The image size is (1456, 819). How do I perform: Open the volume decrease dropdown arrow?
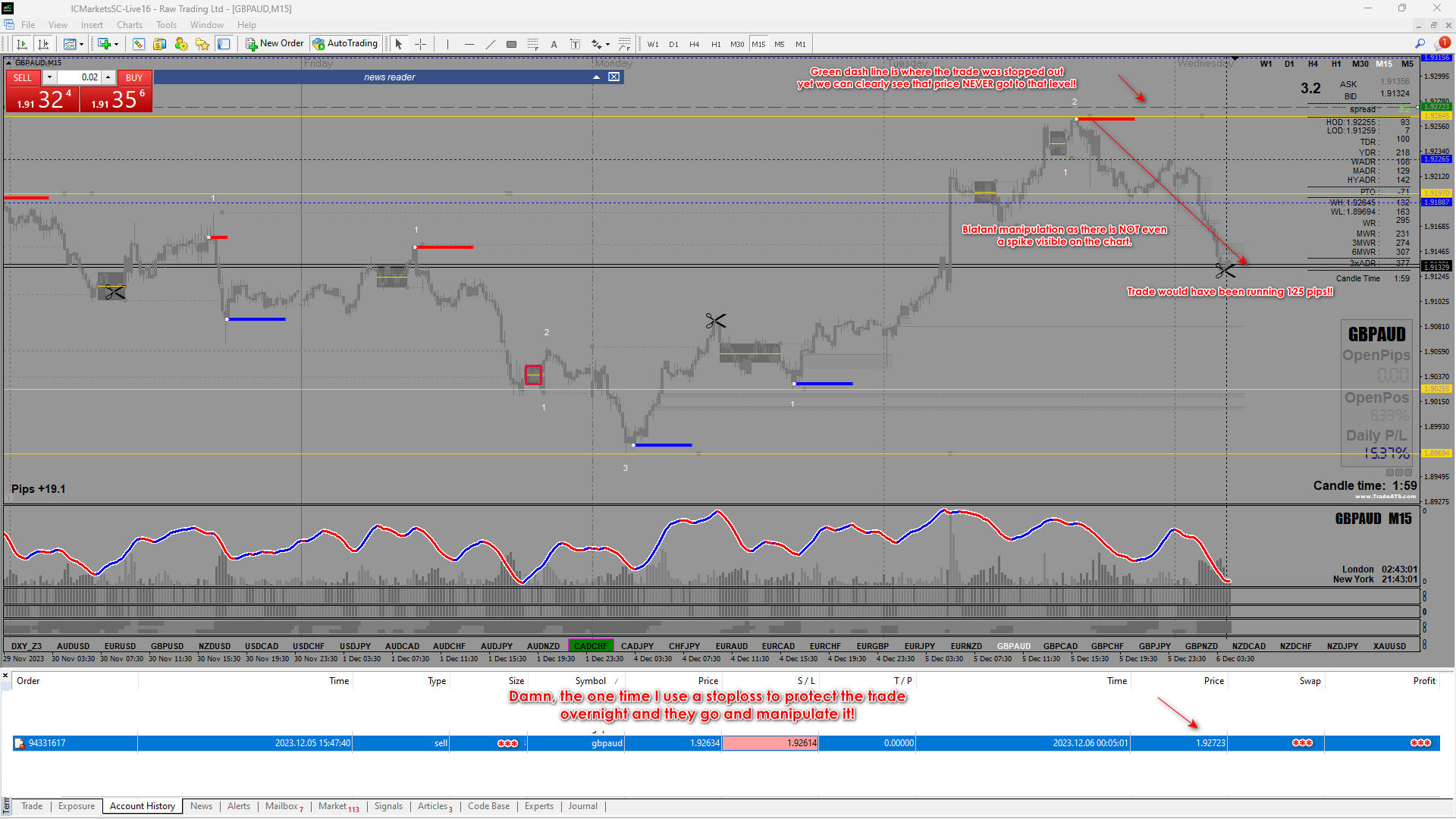tap(49, 77)
